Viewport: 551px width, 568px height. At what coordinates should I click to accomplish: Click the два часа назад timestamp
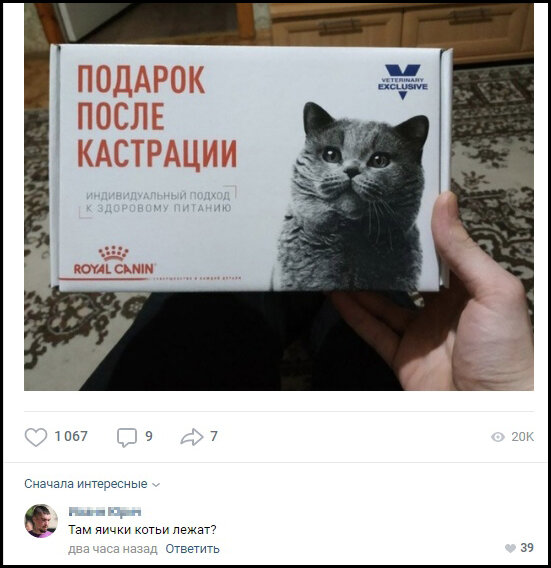coord(113,549)
